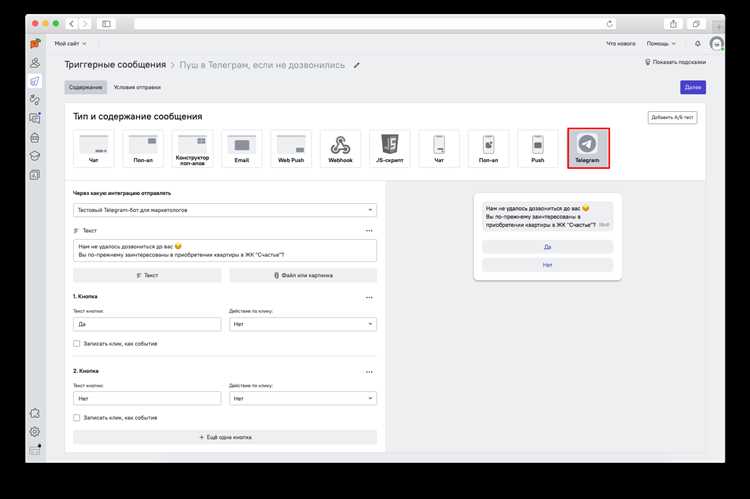750x499 pixels.
Task: Go to the Триггерные сообщения breadcrumb
Action: [x=115, y=65]
